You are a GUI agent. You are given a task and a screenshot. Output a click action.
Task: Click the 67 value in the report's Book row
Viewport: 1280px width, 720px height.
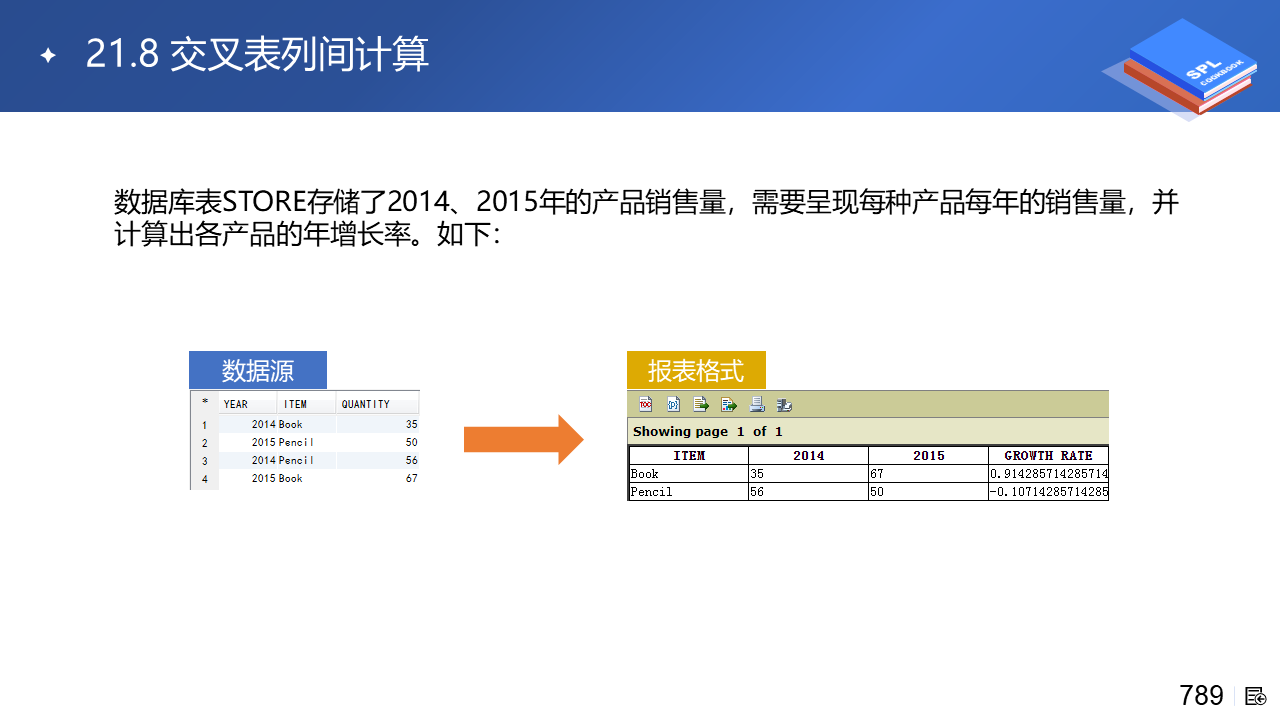[x=929, y=474]
